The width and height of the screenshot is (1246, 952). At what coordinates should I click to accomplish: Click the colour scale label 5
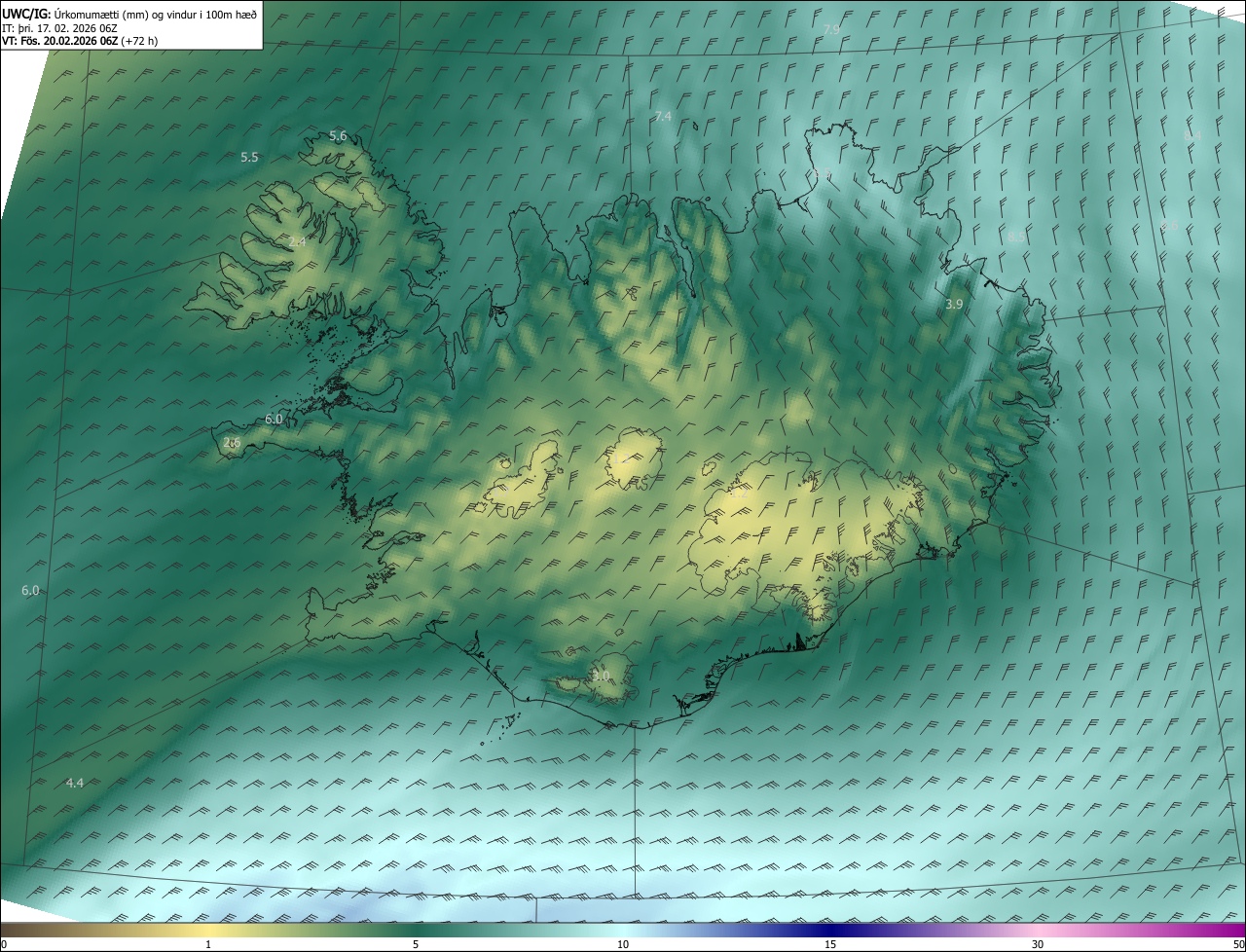tap(416, 944)
